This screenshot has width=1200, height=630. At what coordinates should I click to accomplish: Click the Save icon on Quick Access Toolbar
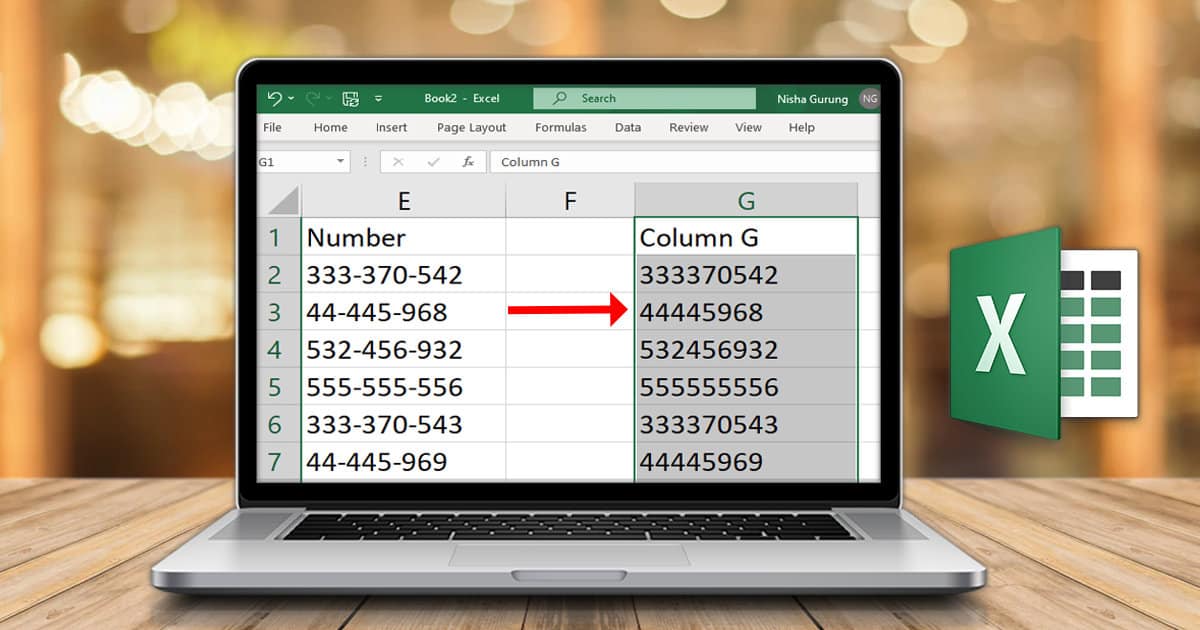coord(350,97)
